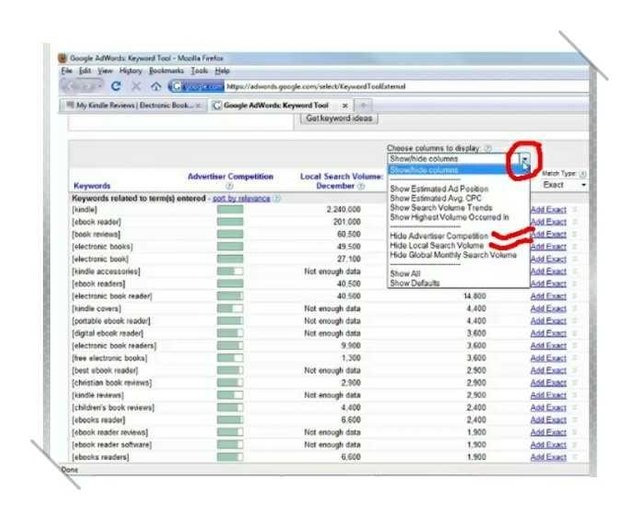Click Get keyword ideas button
The image size is (640, 521).
(339, 118)
